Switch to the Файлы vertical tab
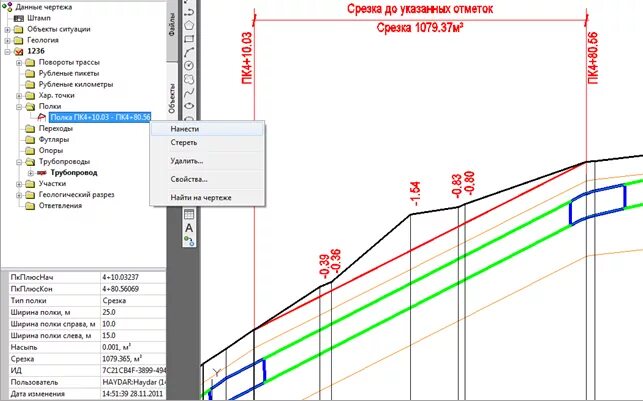 click(x=172, y=25)
